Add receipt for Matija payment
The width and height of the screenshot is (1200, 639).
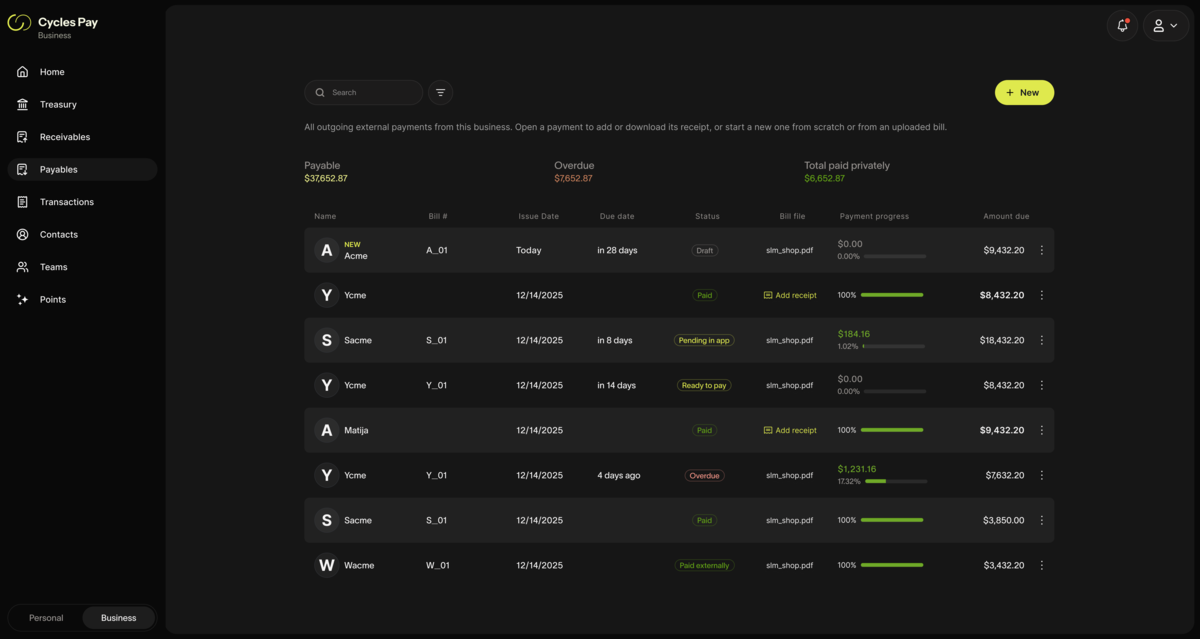[x=790, y=430]
